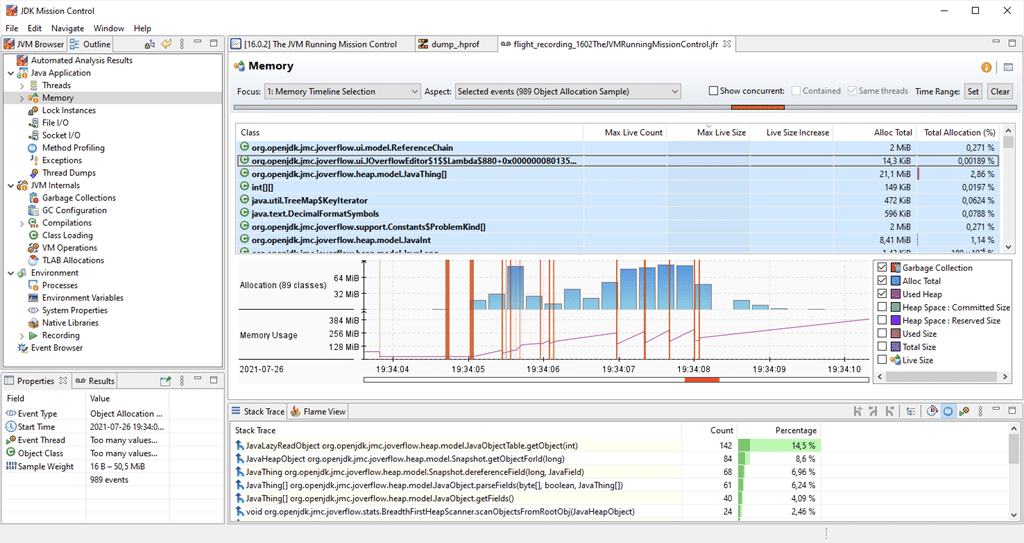
Task: Click the table settings icon beside help
Action: click(1008, 67)
